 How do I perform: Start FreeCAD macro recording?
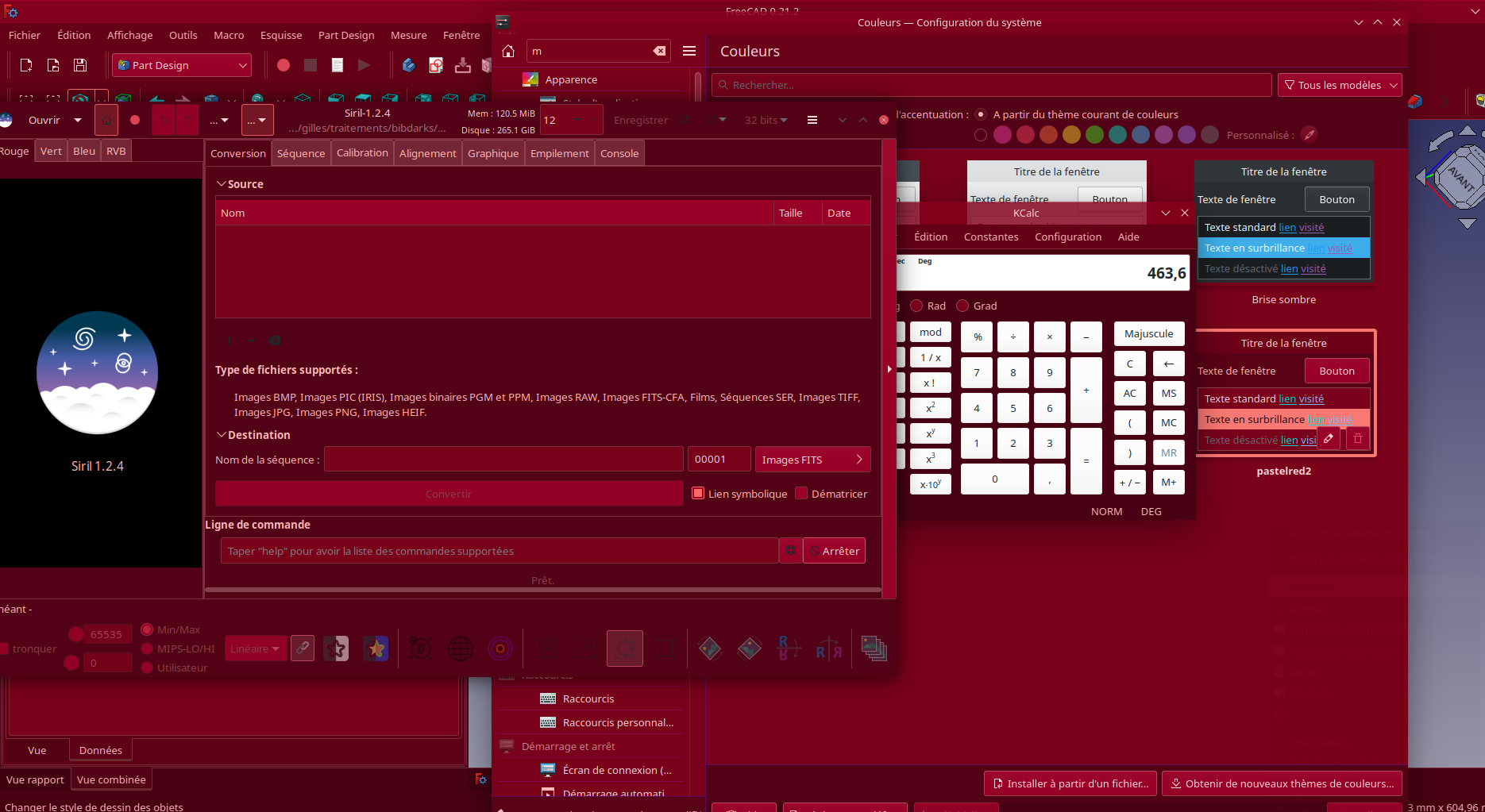click(283, 65)
